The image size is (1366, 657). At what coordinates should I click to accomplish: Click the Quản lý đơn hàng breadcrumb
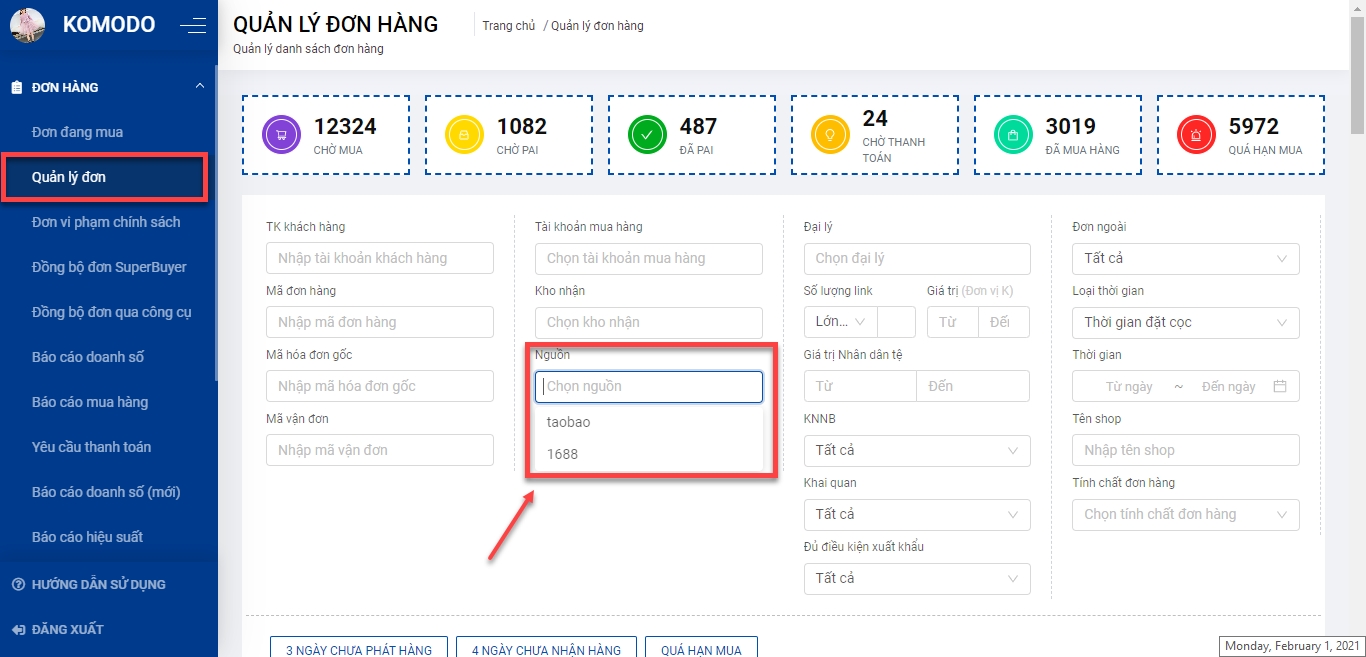click(597, 26)
